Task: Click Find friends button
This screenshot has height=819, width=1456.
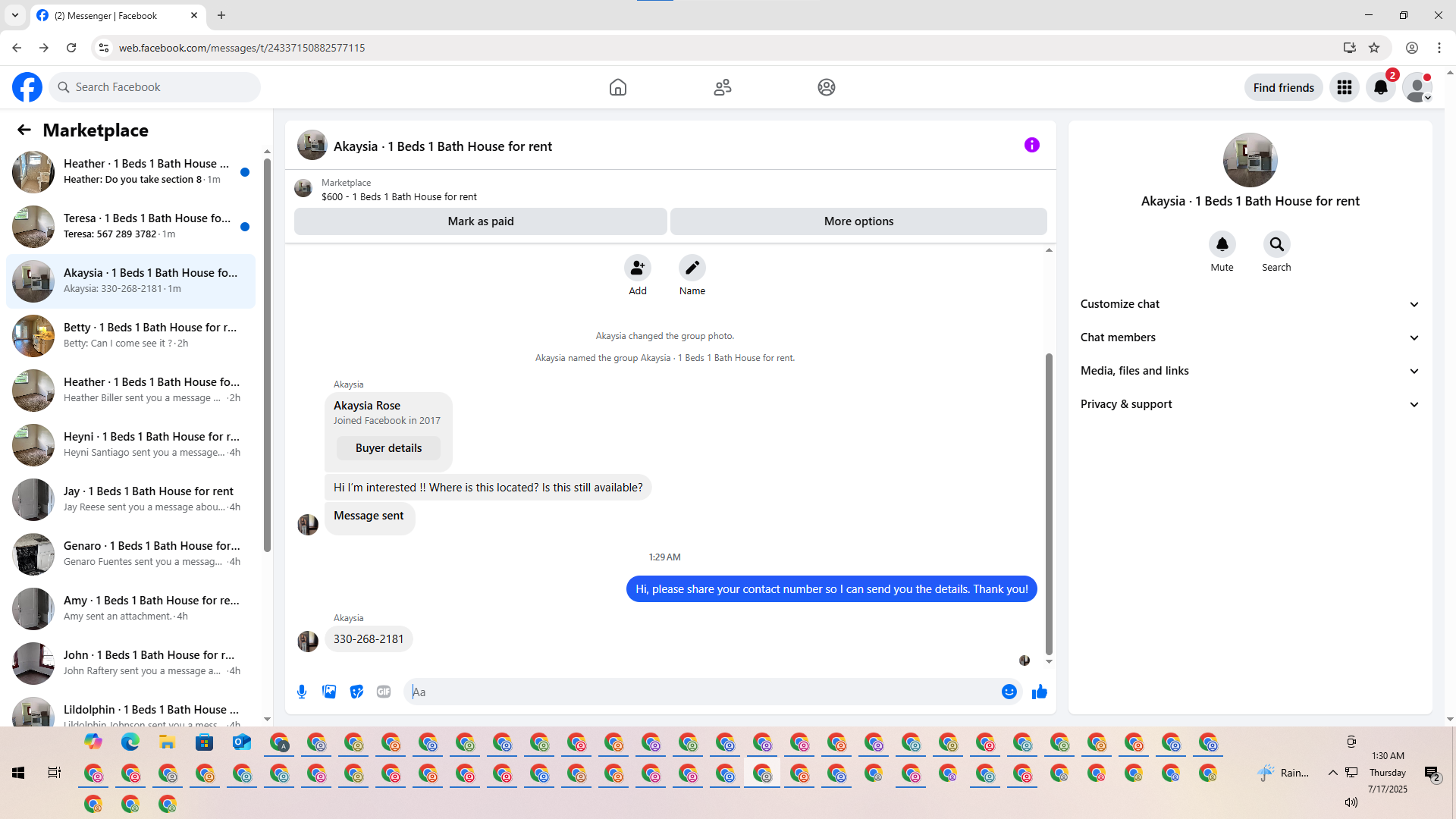Action: click(x=1284, y=87)
